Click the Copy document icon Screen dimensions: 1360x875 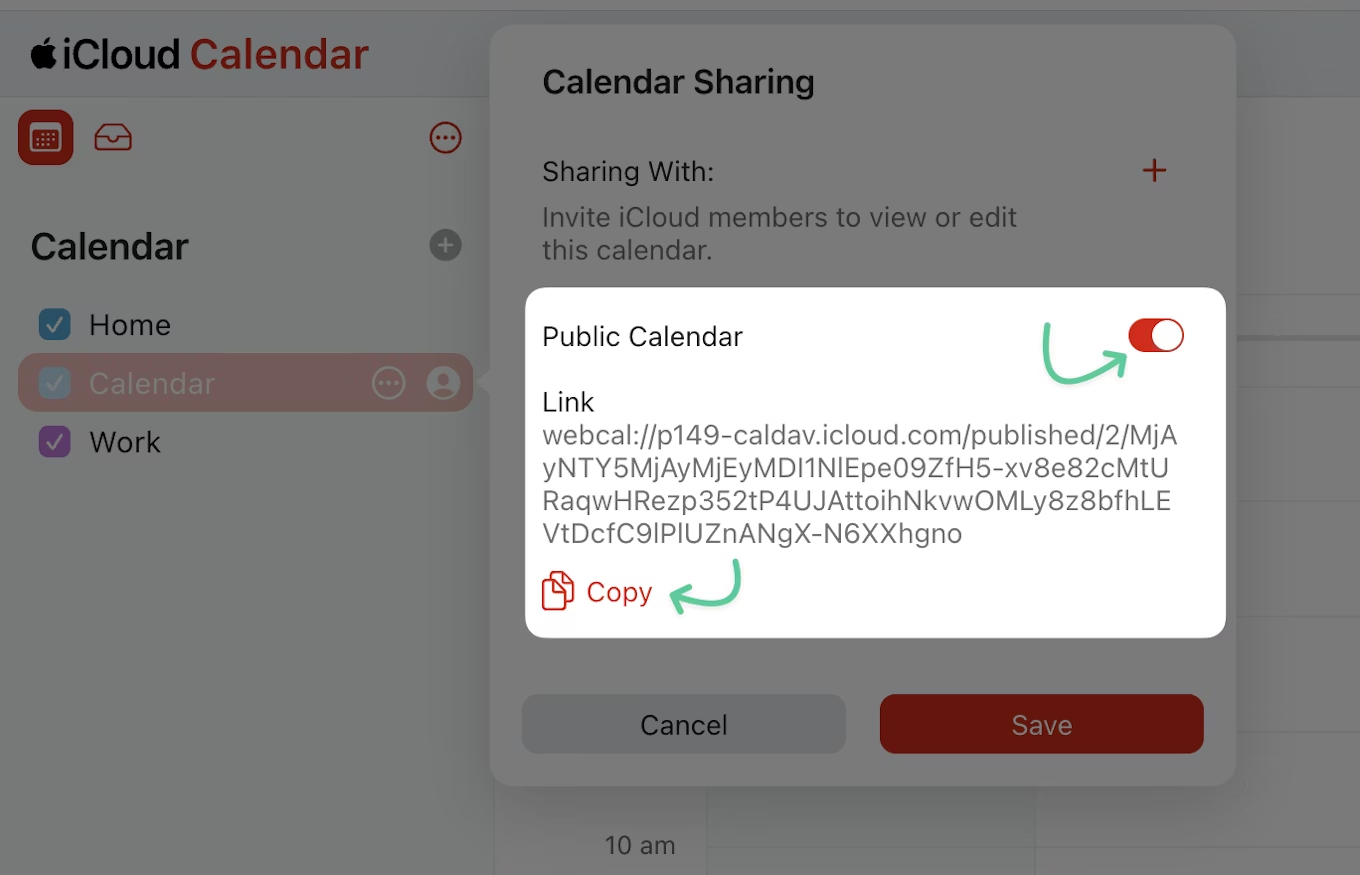[558, 591]
